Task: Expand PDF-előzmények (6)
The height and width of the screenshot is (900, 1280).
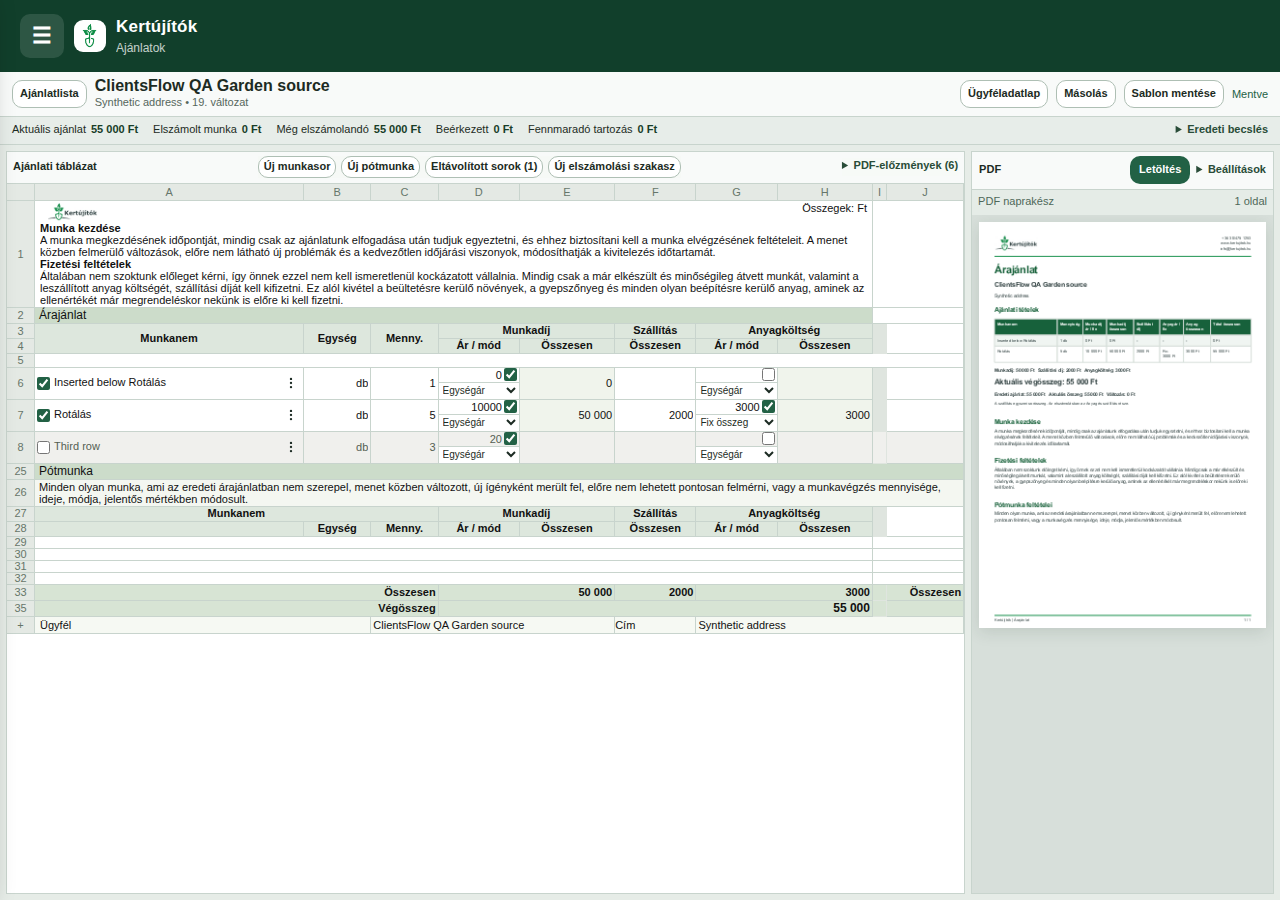Action: pos(899,165)
